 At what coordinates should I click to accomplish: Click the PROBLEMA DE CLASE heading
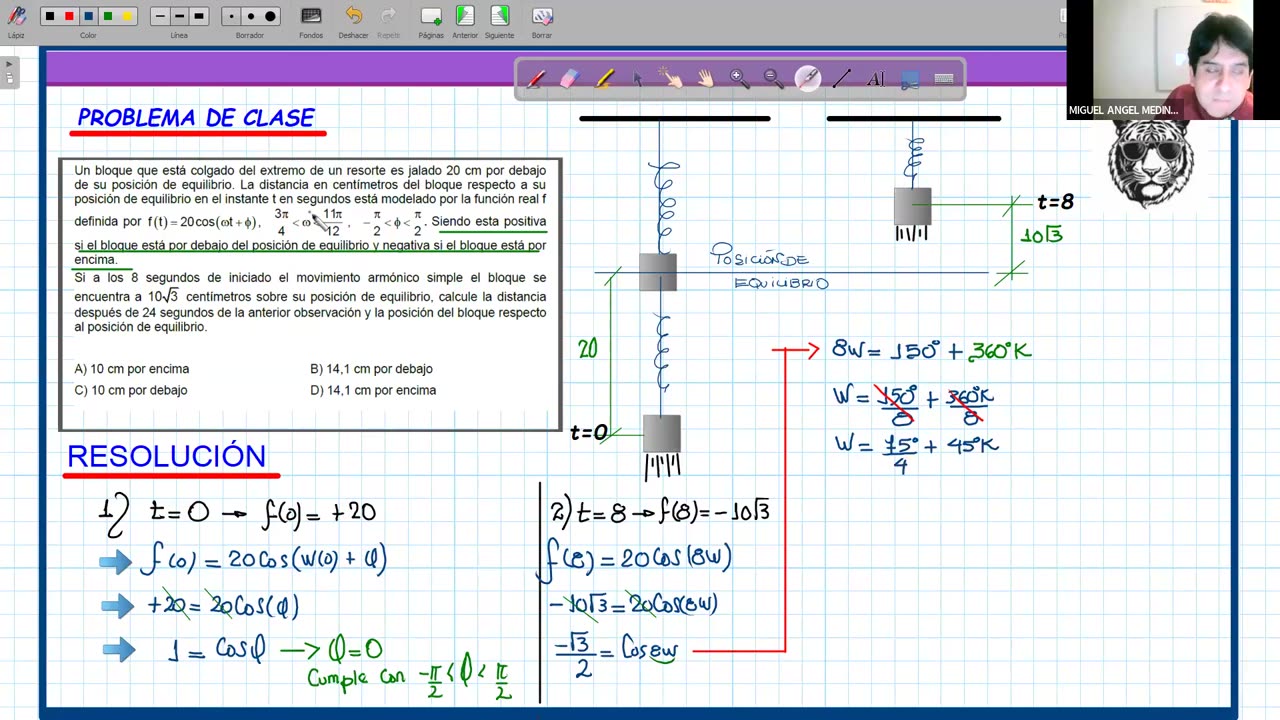tap(196, 118)
